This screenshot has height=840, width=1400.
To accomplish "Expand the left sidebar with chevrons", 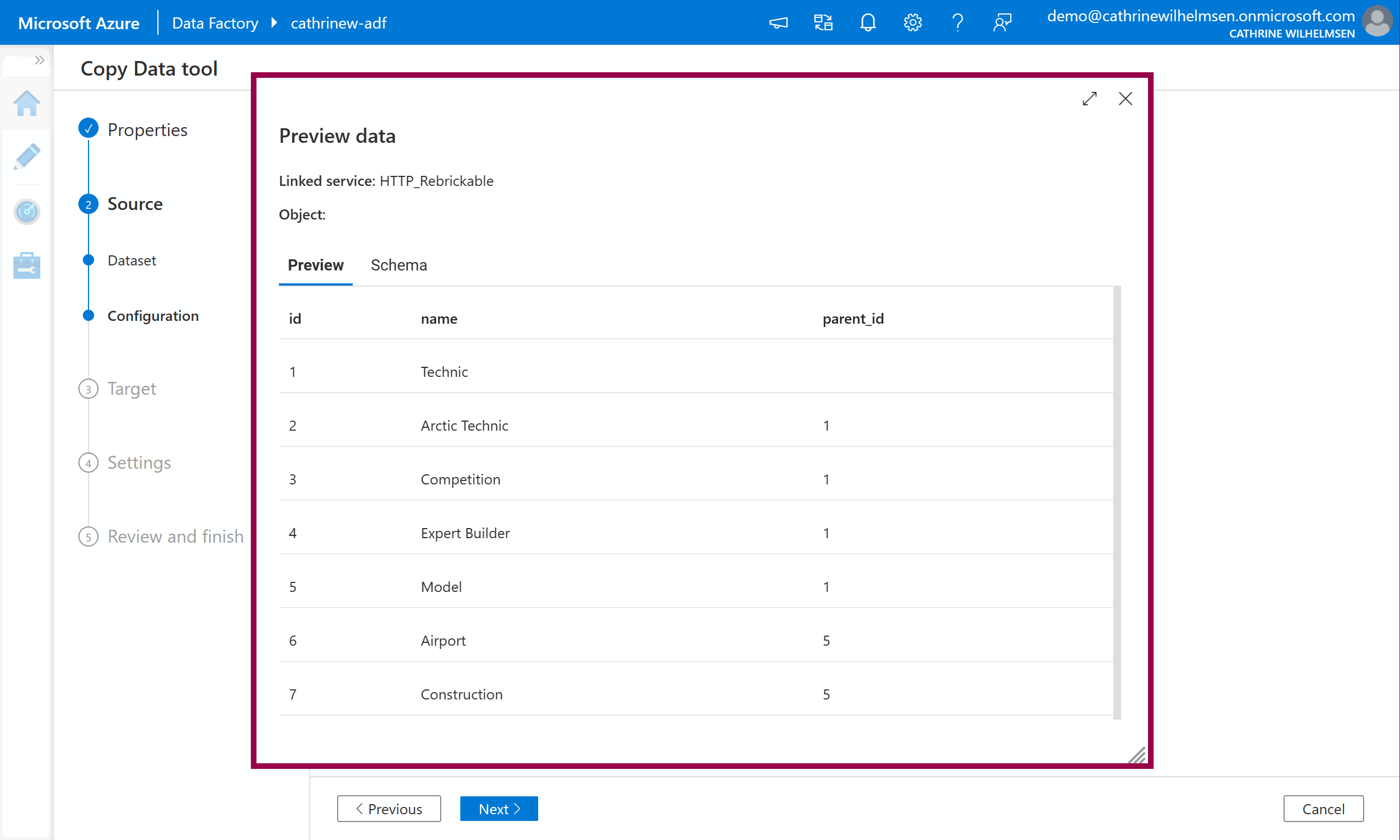I will (39, 60).
